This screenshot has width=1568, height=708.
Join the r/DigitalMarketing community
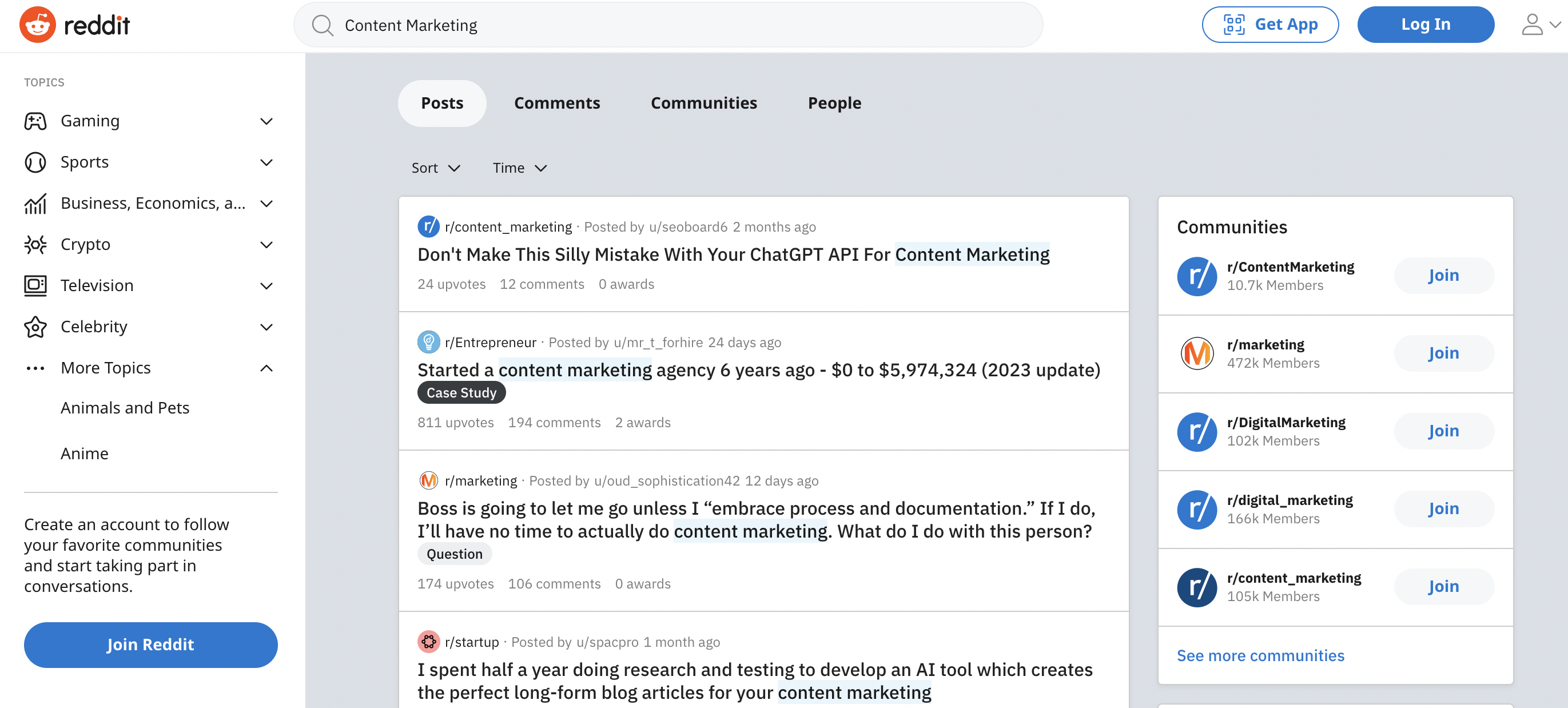click(x=1443, y=431)
